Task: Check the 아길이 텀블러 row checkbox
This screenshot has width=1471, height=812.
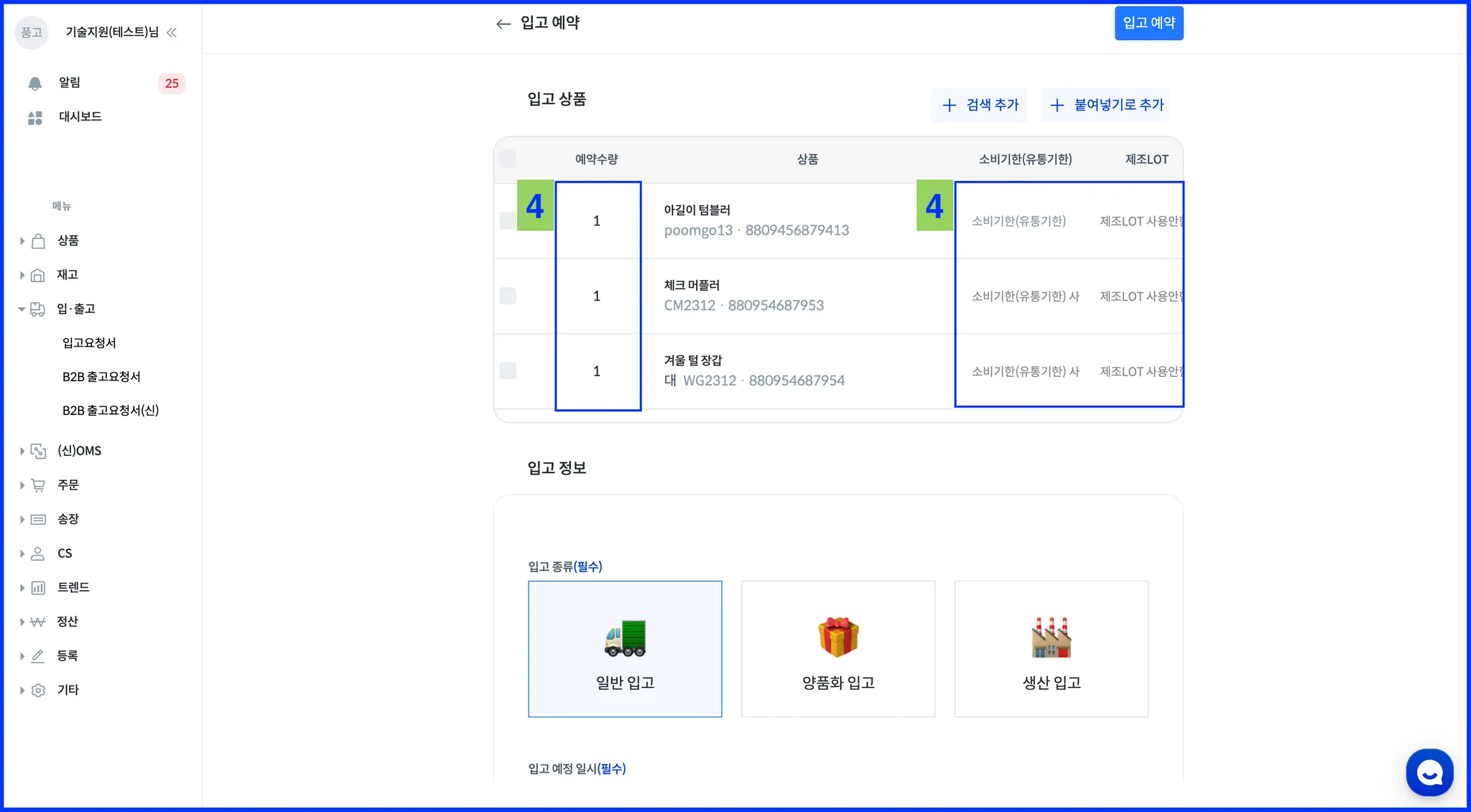Action: tap(507, 221)
